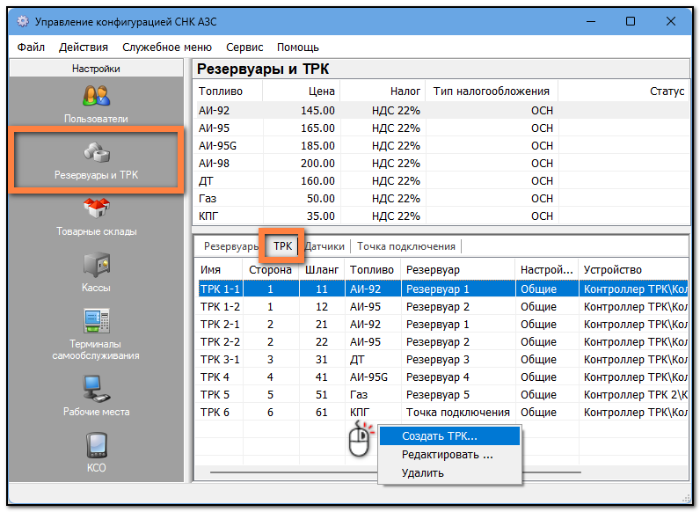
Task: Sort by the Статус column header
Action: pyautogui.click(x=623, y=91)
